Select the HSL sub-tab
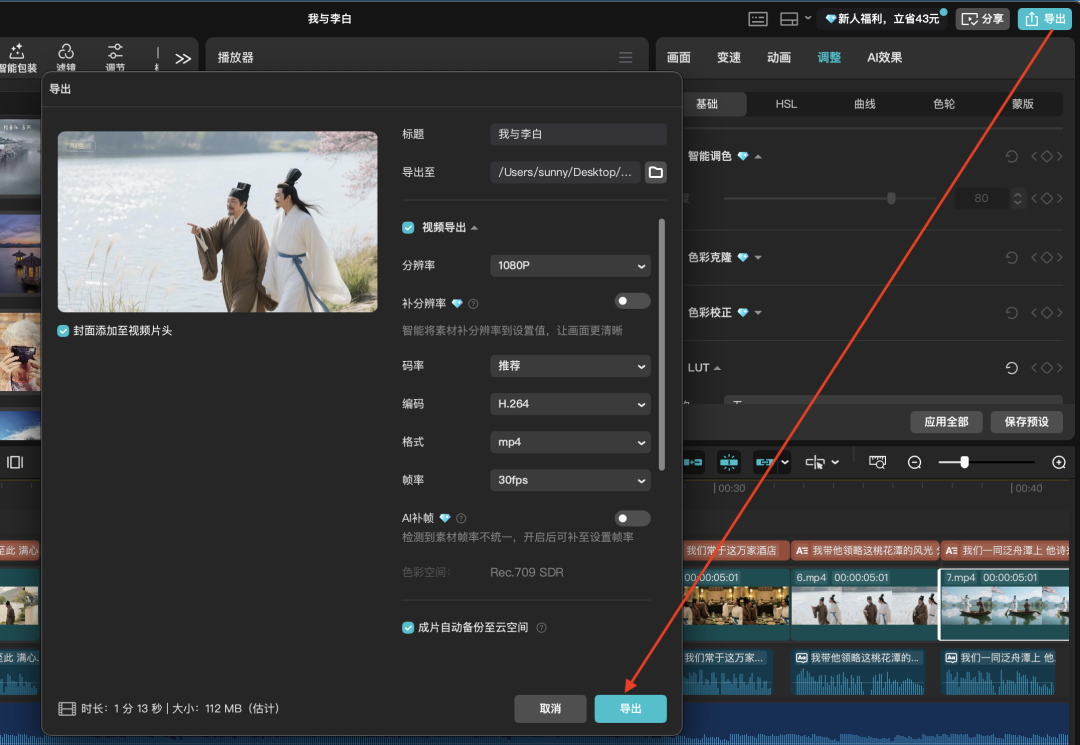The image size is (1080, 745). tap(786, 104)
